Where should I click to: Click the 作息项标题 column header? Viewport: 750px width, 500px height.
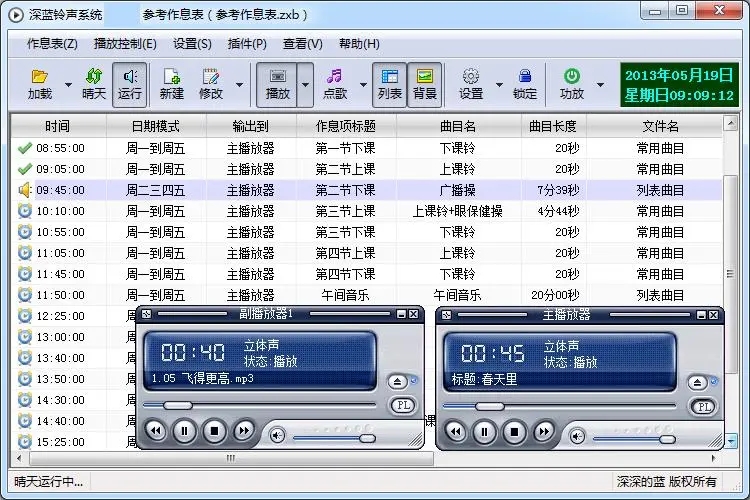[x=346, y=126]
